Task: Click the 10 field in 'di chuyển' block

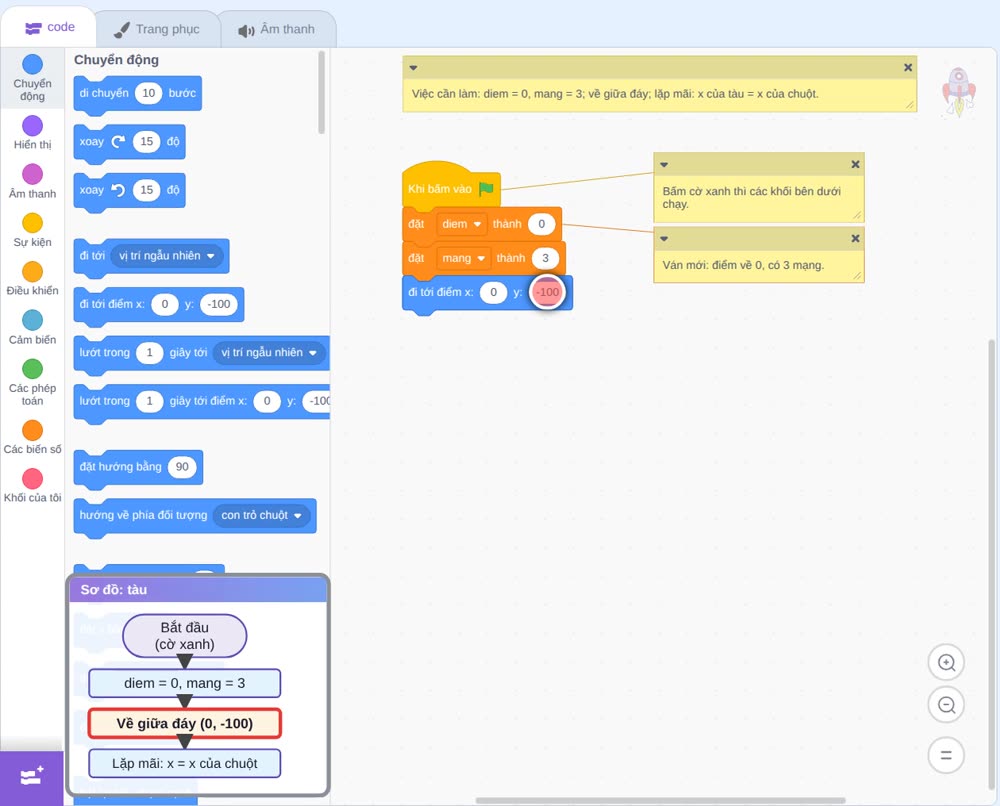Action: (x=149, y=93)
